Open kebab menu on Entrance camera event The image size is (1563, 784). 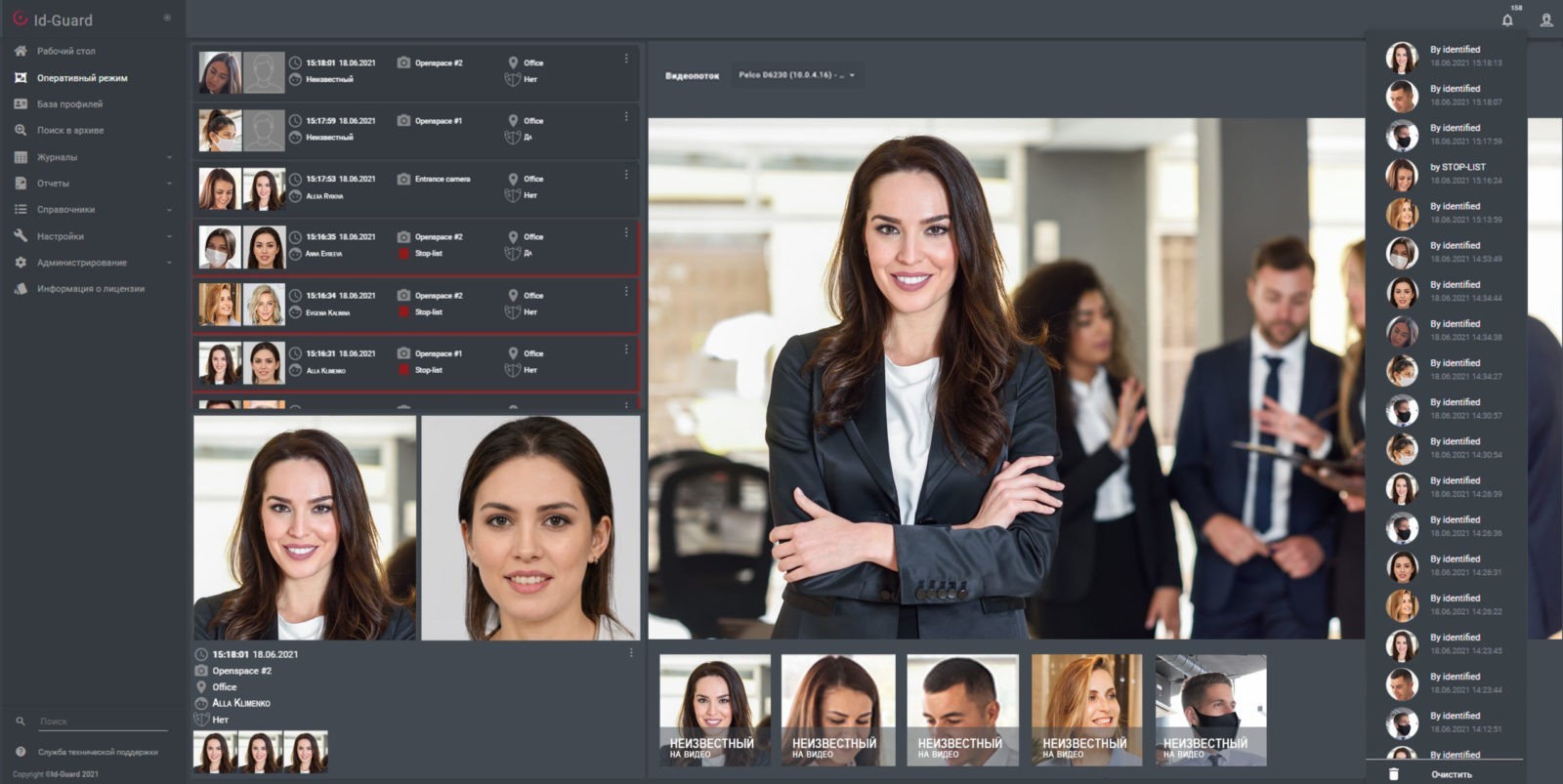coord(626,175)
